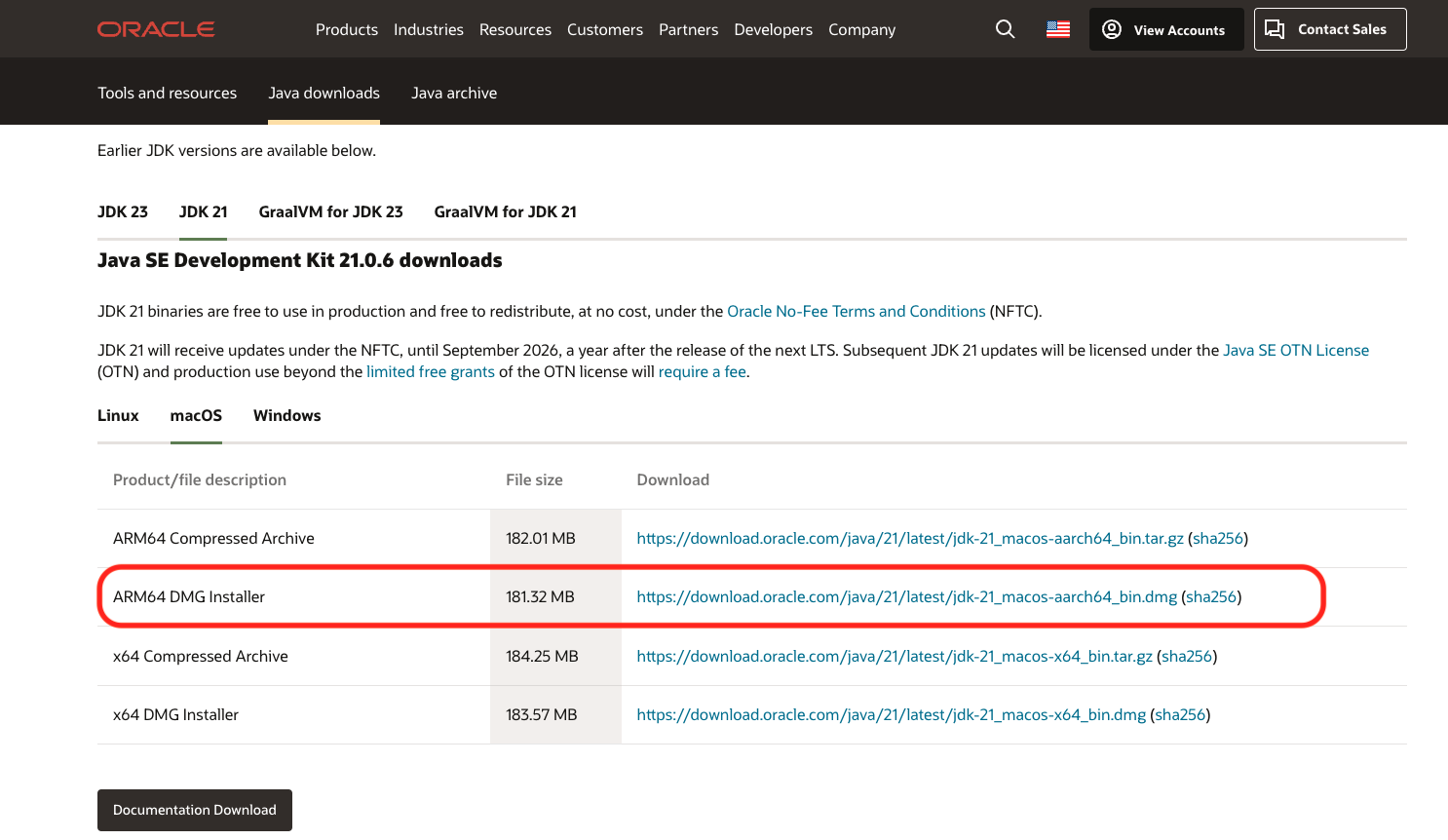Open the Developers menu

[x=774, y=29]
